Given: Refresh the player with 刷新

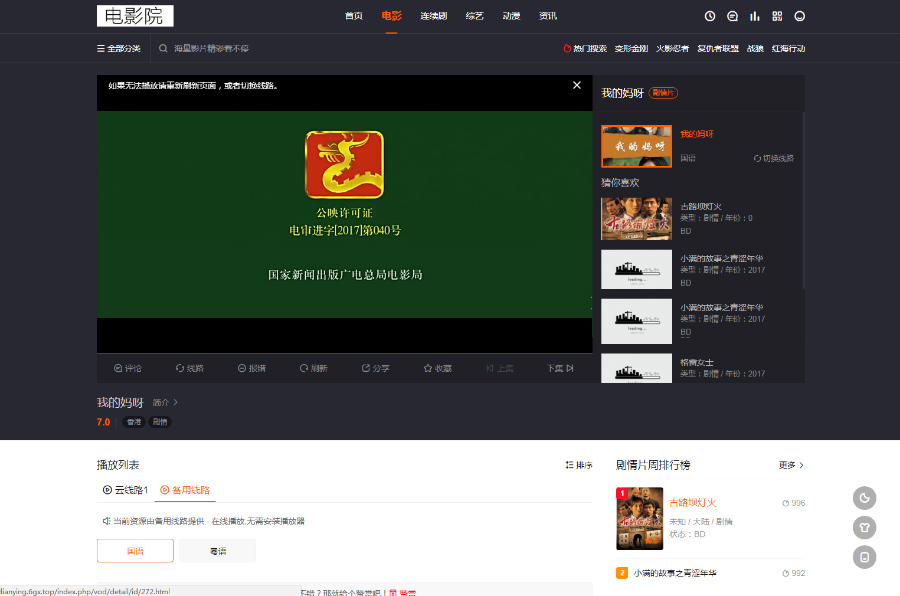Looking at the screenshot, I should [313, 368].
